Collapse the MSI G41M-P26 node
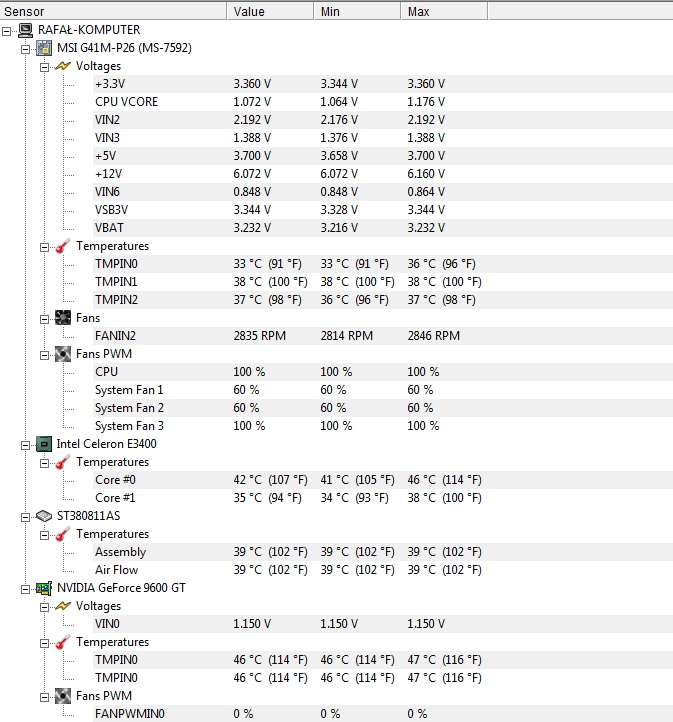Screen dimensions: 673x722 coord(25,49)
